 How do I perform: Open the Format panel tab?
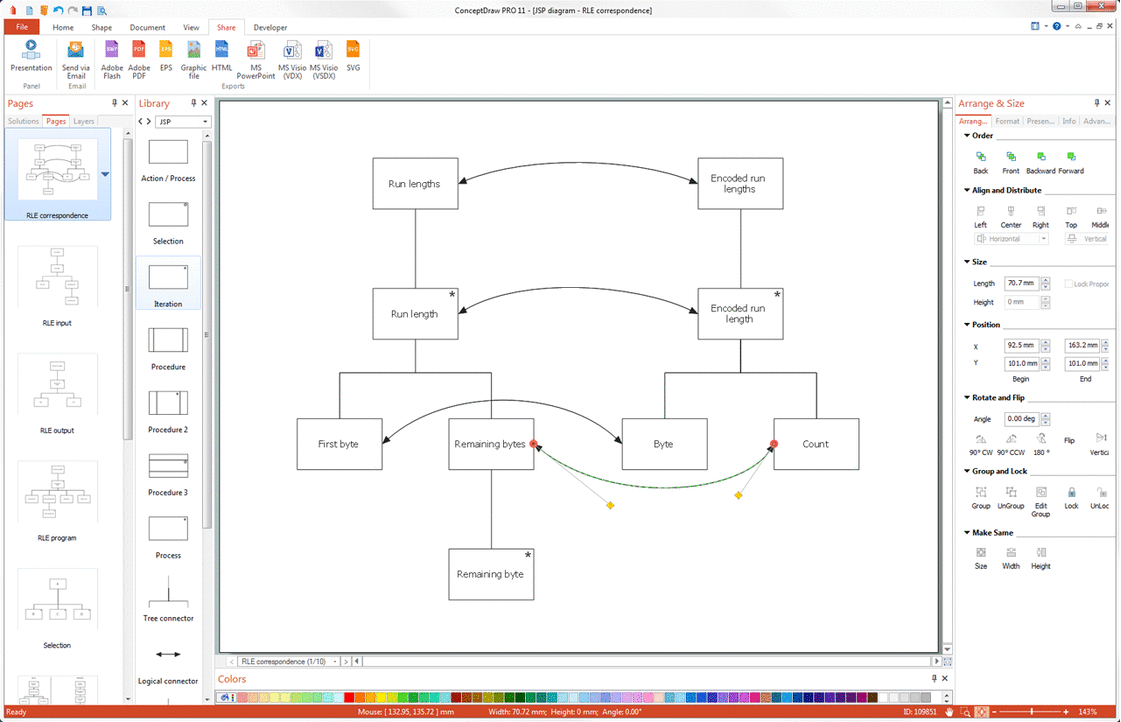point(1006,121)
